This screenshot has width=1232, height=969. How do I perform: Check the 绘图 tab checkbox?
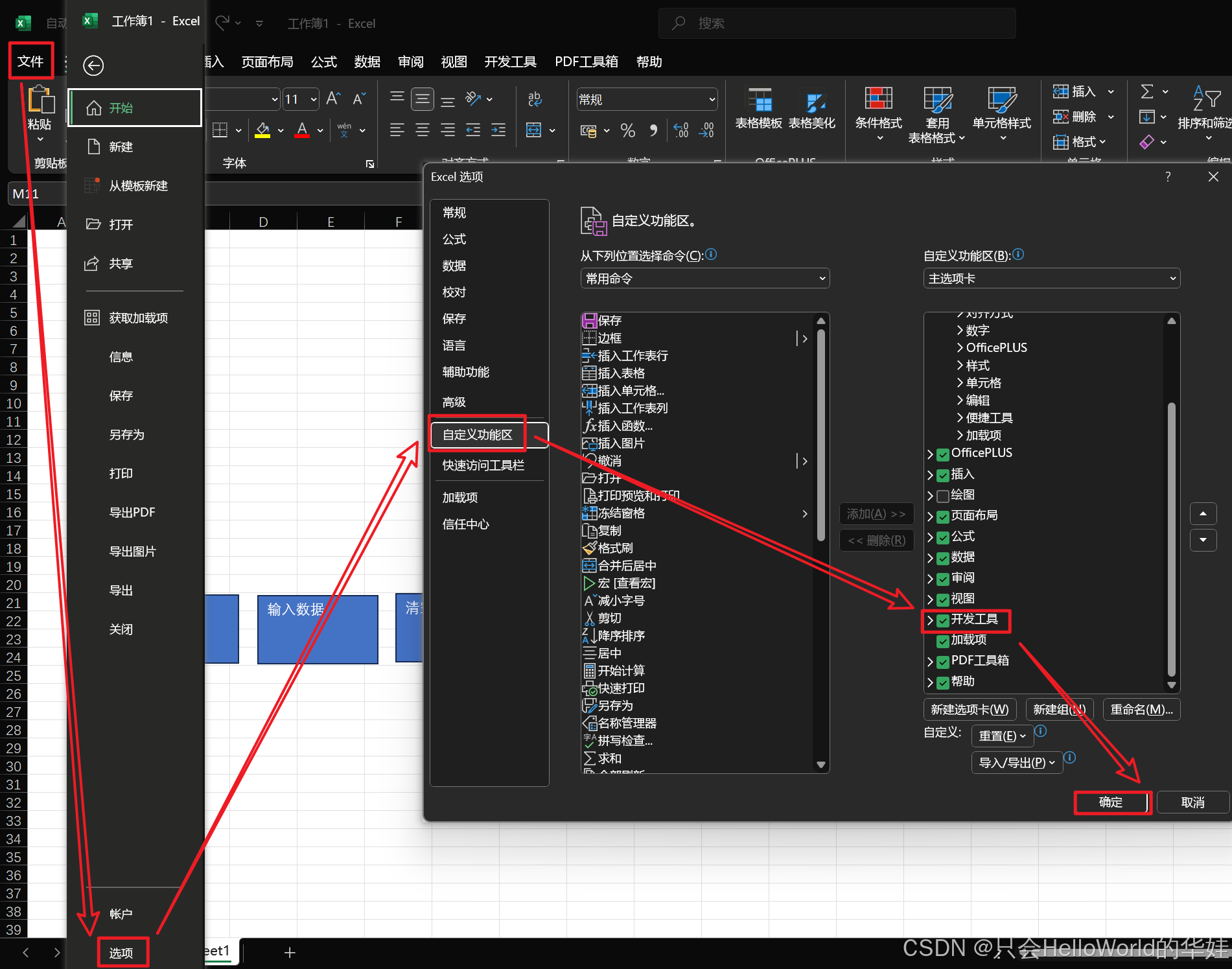[943, 496]
